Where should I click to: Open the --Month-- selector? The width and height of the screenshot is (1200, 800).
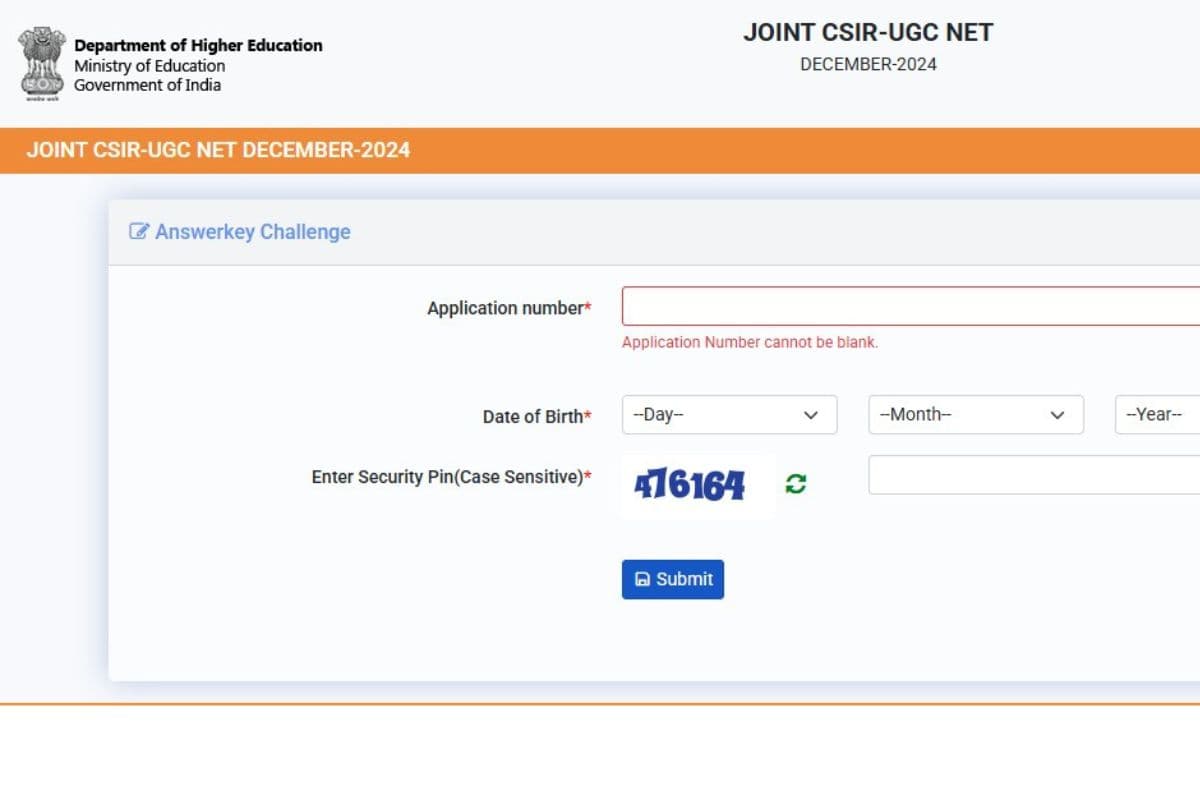[x=975, y=414]
